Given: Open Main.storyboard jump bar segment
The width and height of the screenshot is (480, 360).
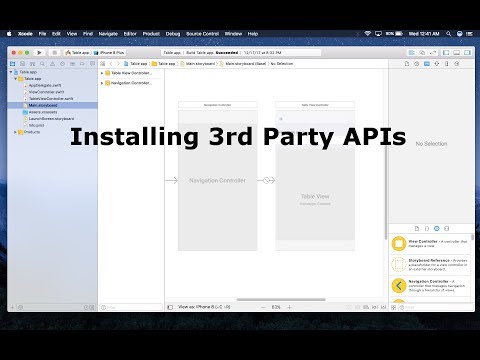Looking at the screenshot, I should [x=198, y=64].
